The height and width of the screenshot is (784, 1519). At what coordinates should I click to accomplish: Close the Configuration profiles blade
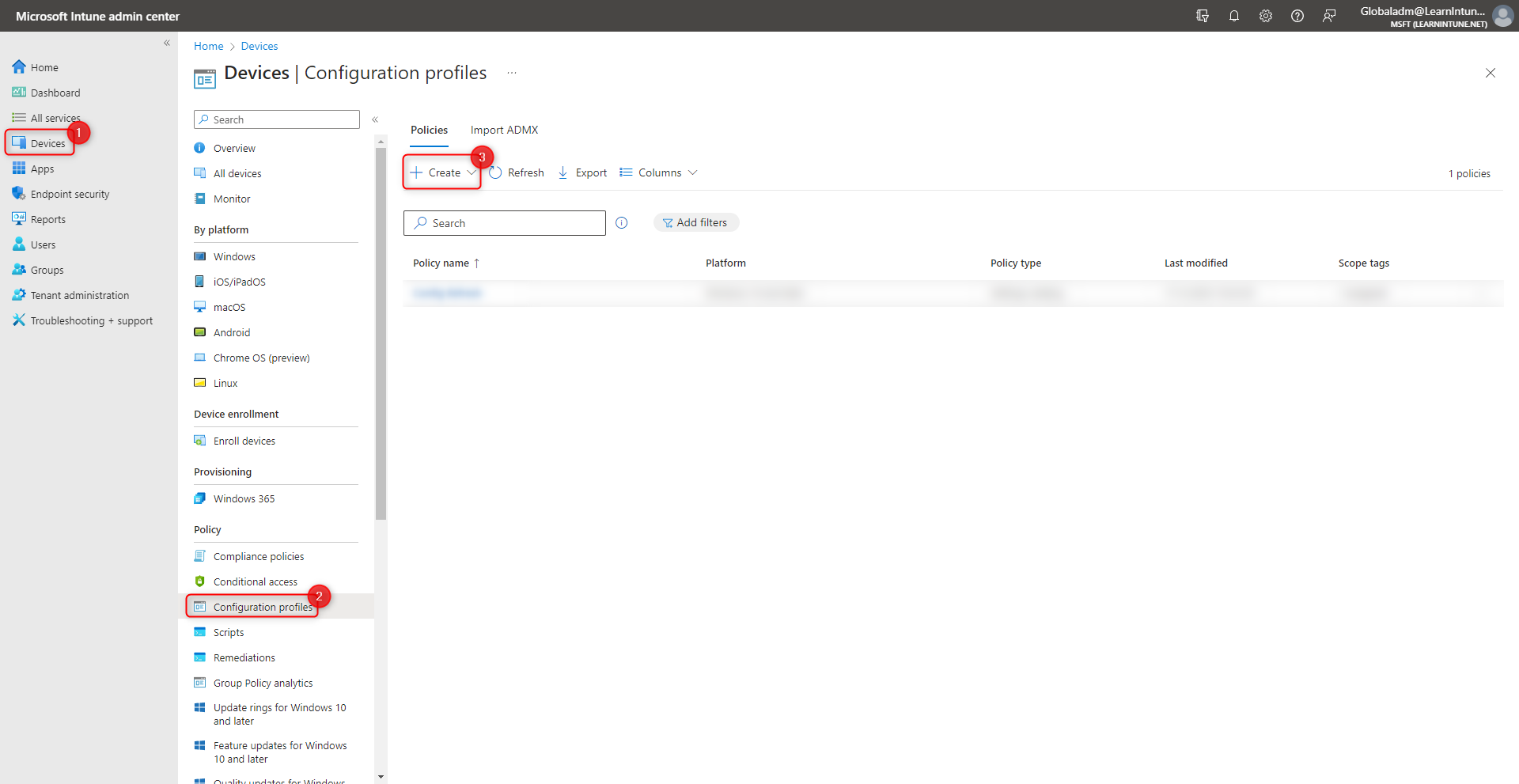[x=1491, y=73]
